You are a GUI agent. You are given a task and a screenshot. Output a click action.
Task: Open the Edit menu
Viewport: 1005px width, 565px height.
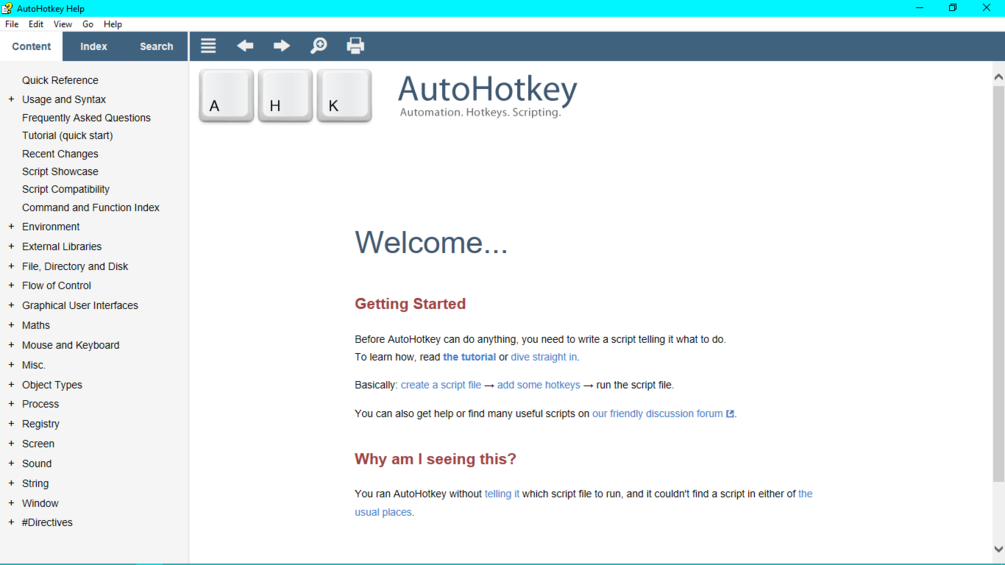tap(36, 24)
